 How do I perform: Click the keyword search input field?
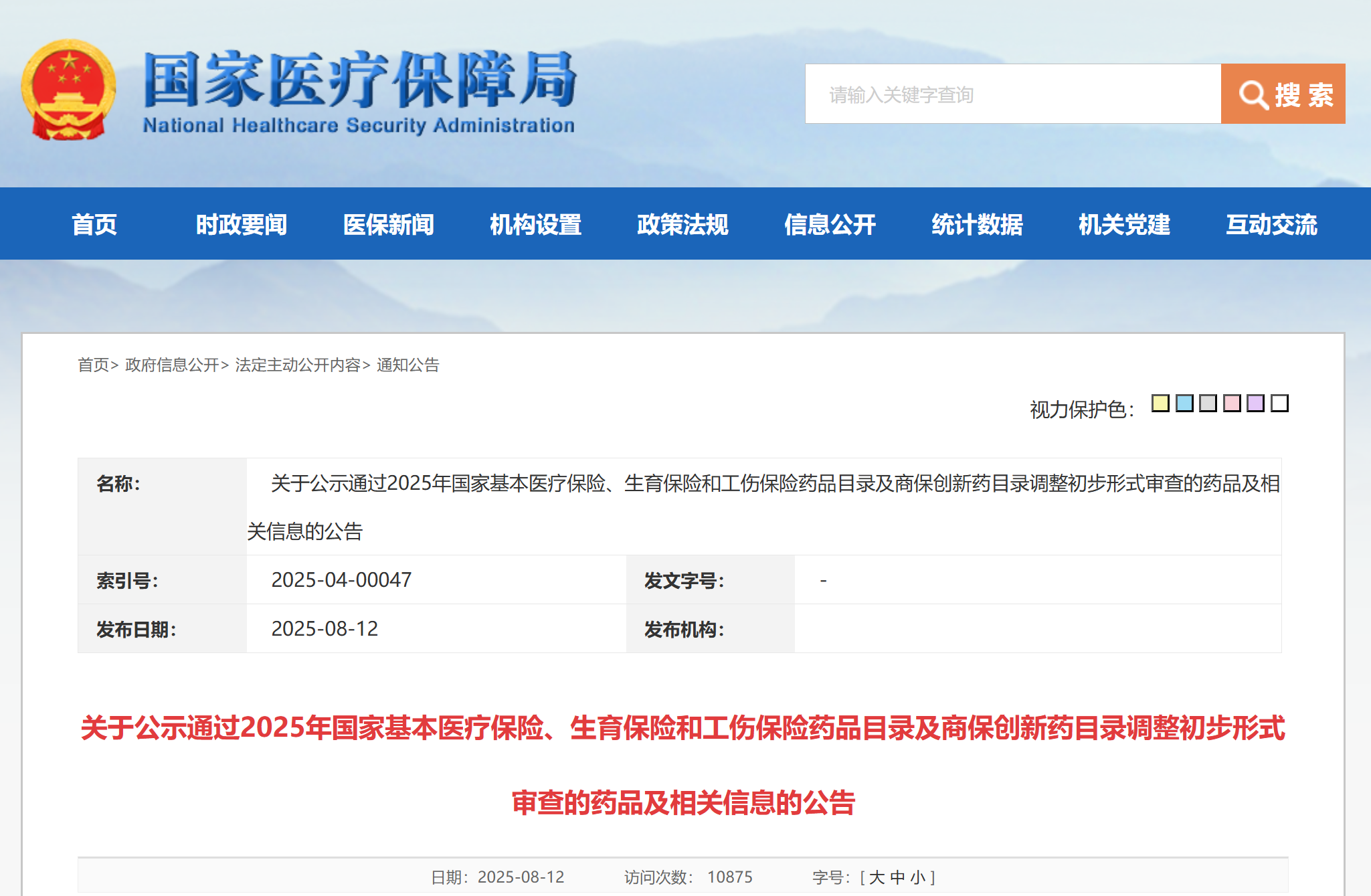click(x=1012, y=94)
